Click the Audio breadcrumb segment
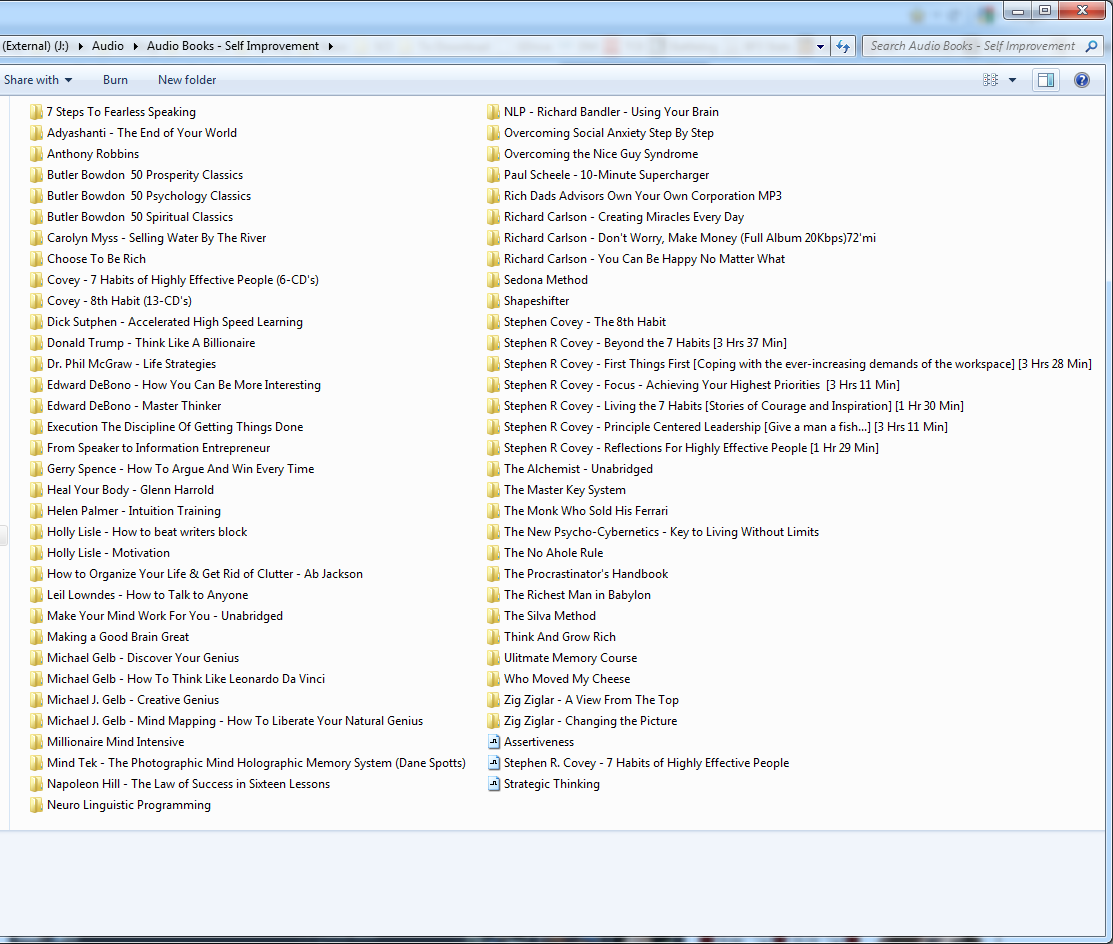1113x944 pixels. pos(108,46)
